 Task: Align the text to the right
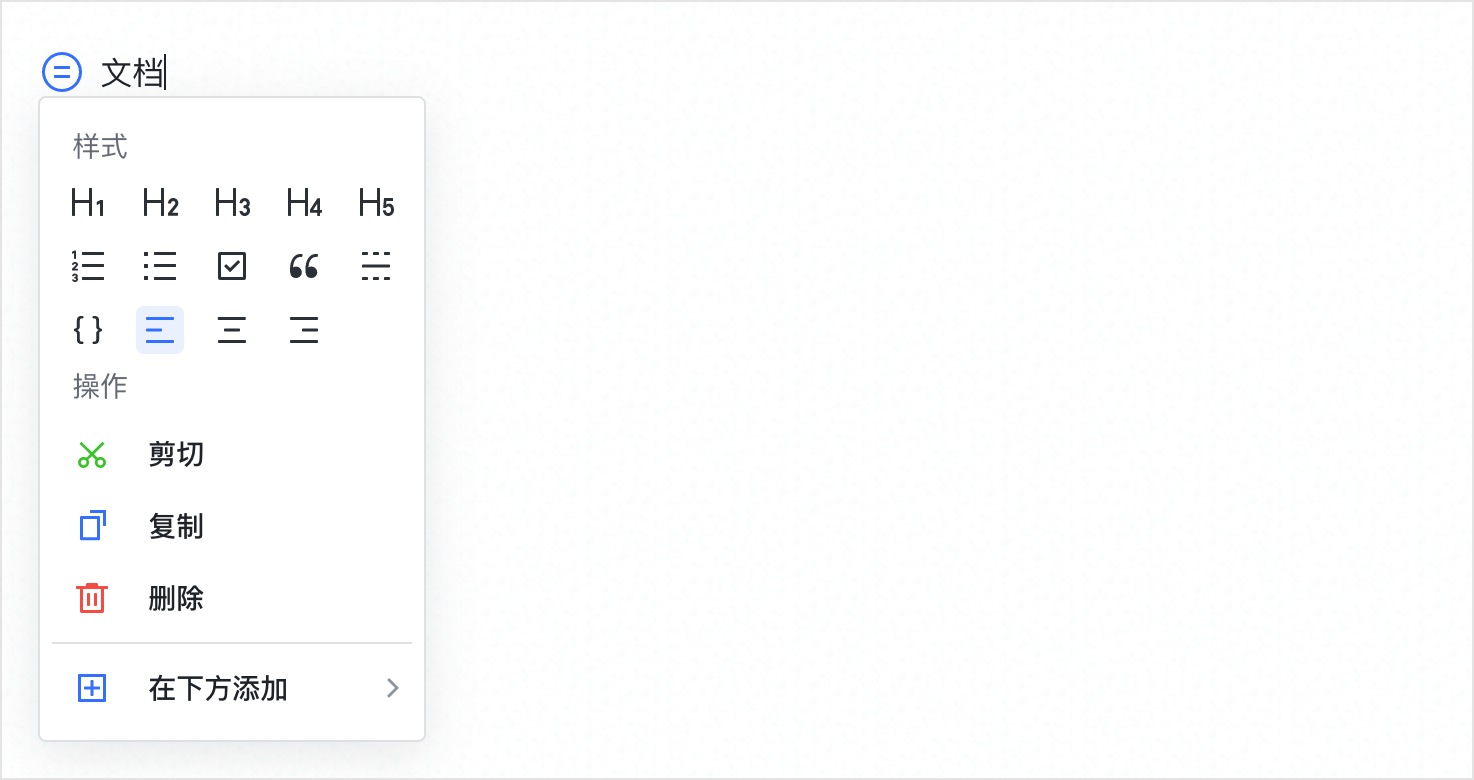[304, 330]
